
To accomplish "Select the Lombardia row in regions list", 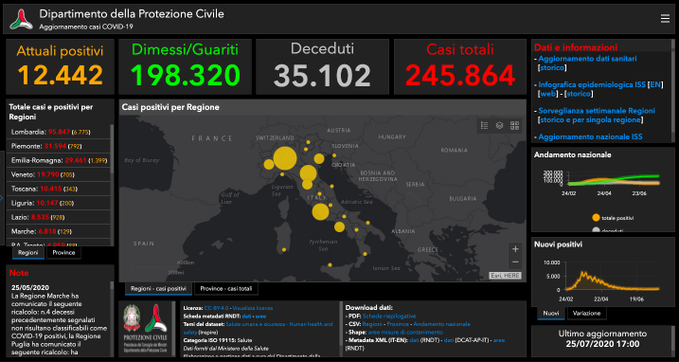I will click(58, 132).
